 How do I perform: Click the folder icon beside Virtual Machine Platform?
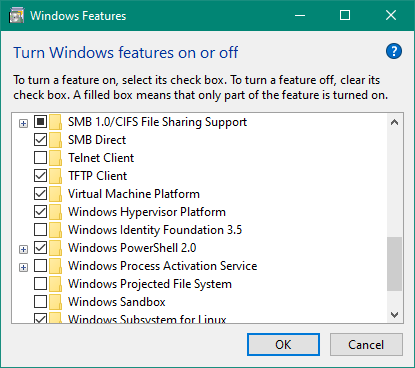pos(56,194)
